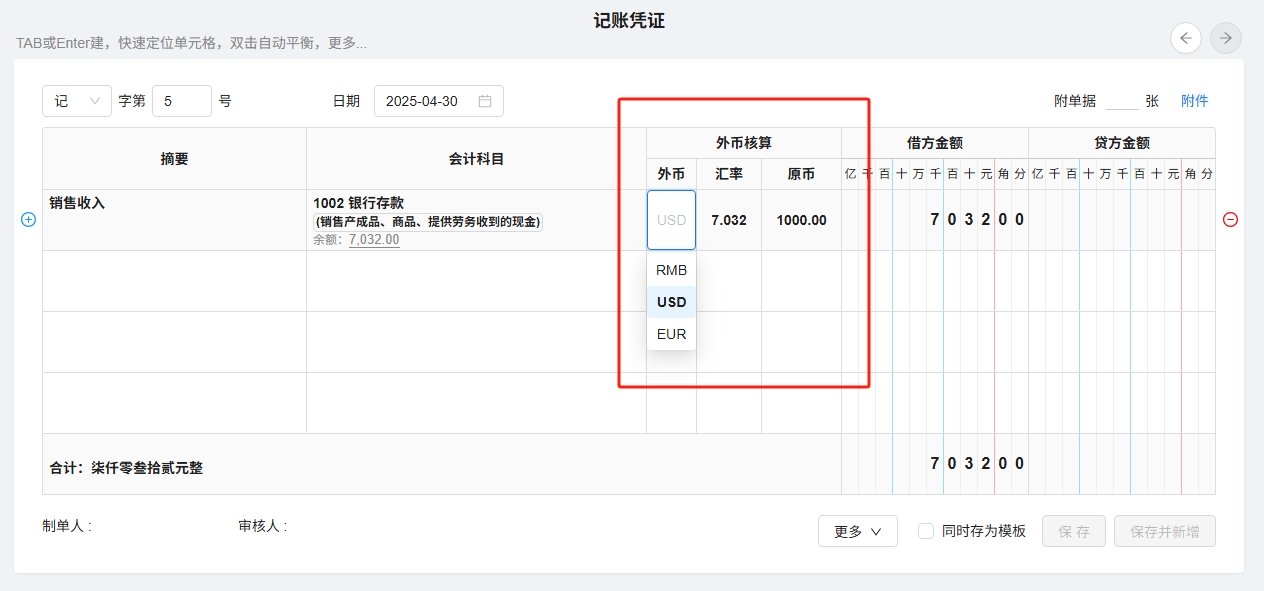Toggle the 同时存为模板 checkbox
This screenshot has width=1264, height=591.
pos(926,531)
